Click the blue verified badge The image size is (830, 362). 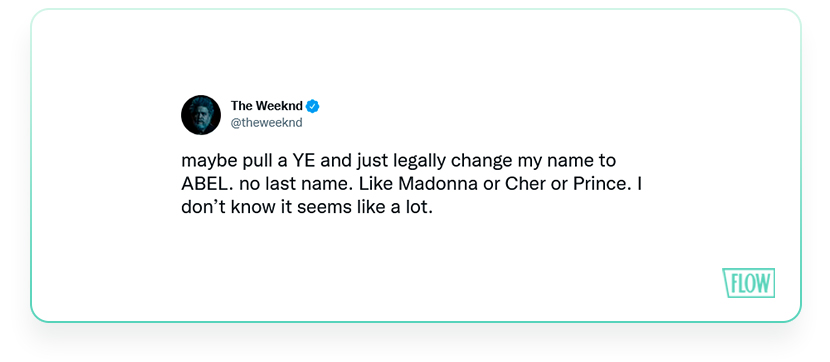tap(313, 106)
